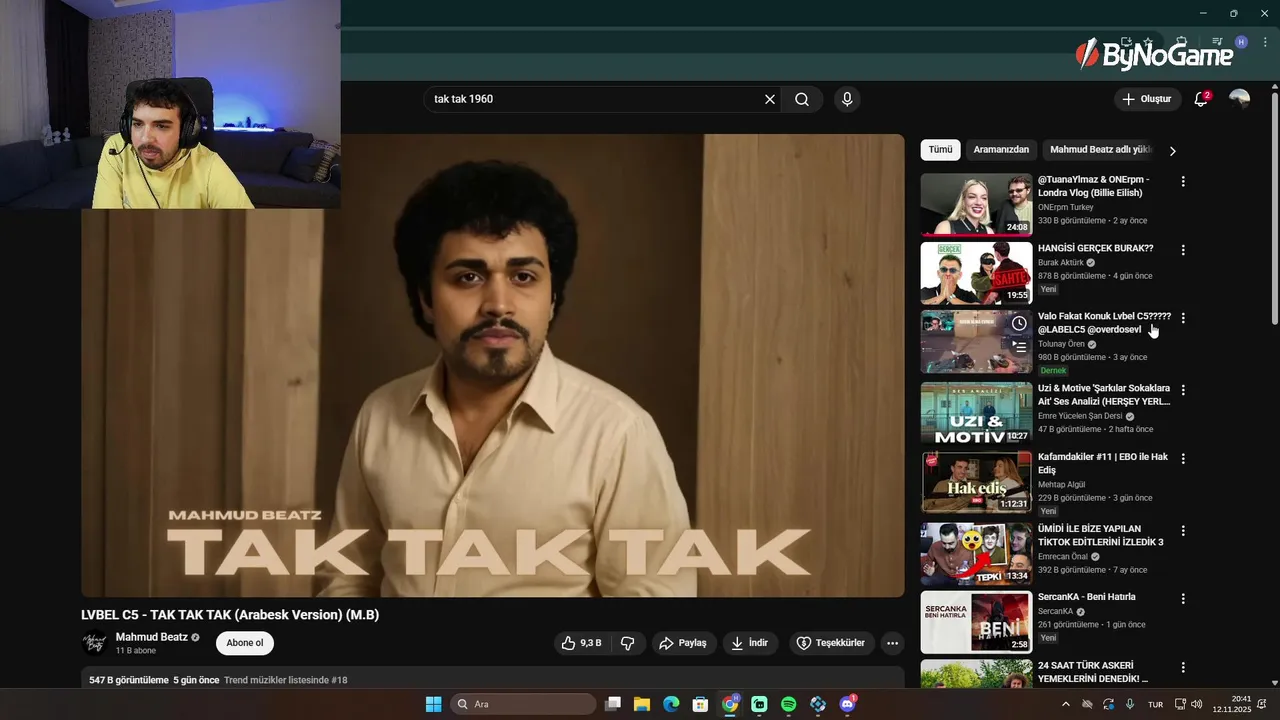This screenshot has height=720, width=1280.
Task: Open the Kafamdakiler Hak ediş thumbnail
Action: [x=976, y=482]
